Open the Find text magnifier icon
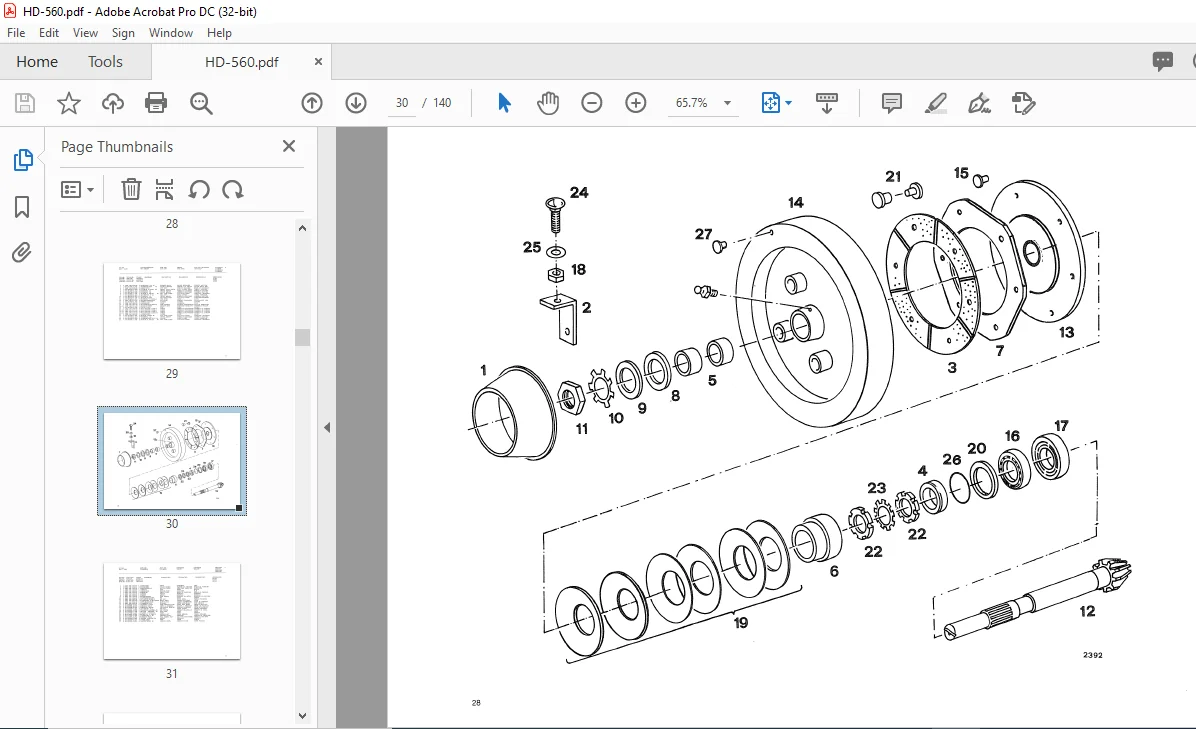Screen dimensions: 1196x729 pos(201,103)
